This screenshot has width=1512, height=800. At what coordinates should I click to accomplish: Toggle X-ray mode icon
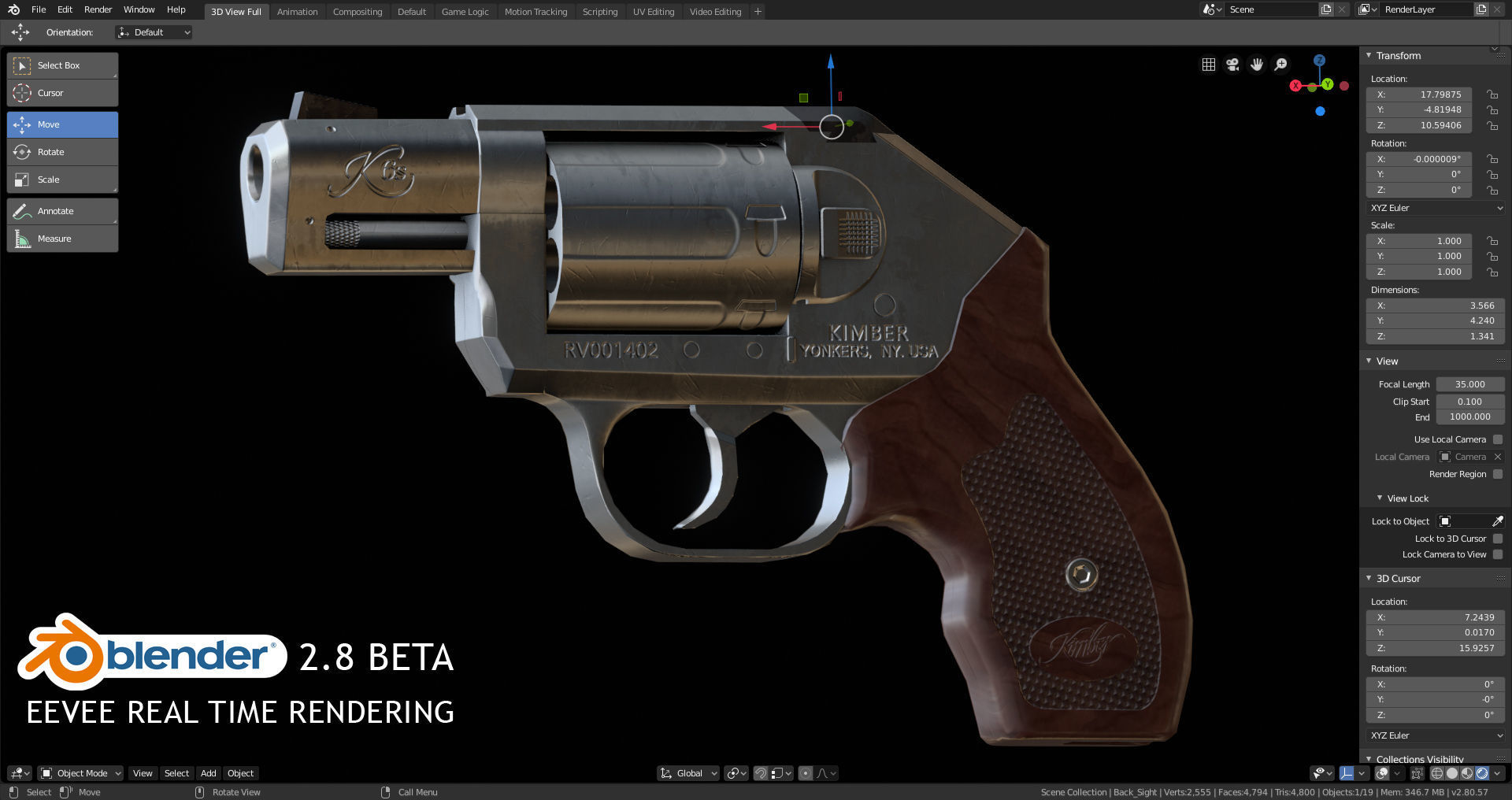[x=1417, y=773]
